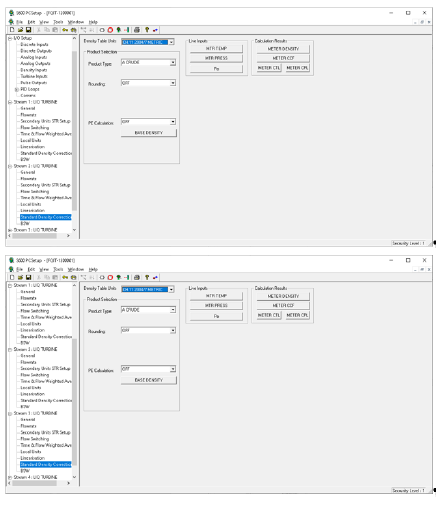Select Comms in upper window tree
Screen dimensions: 439x507
pyautogui.click(x=28, y=96)
